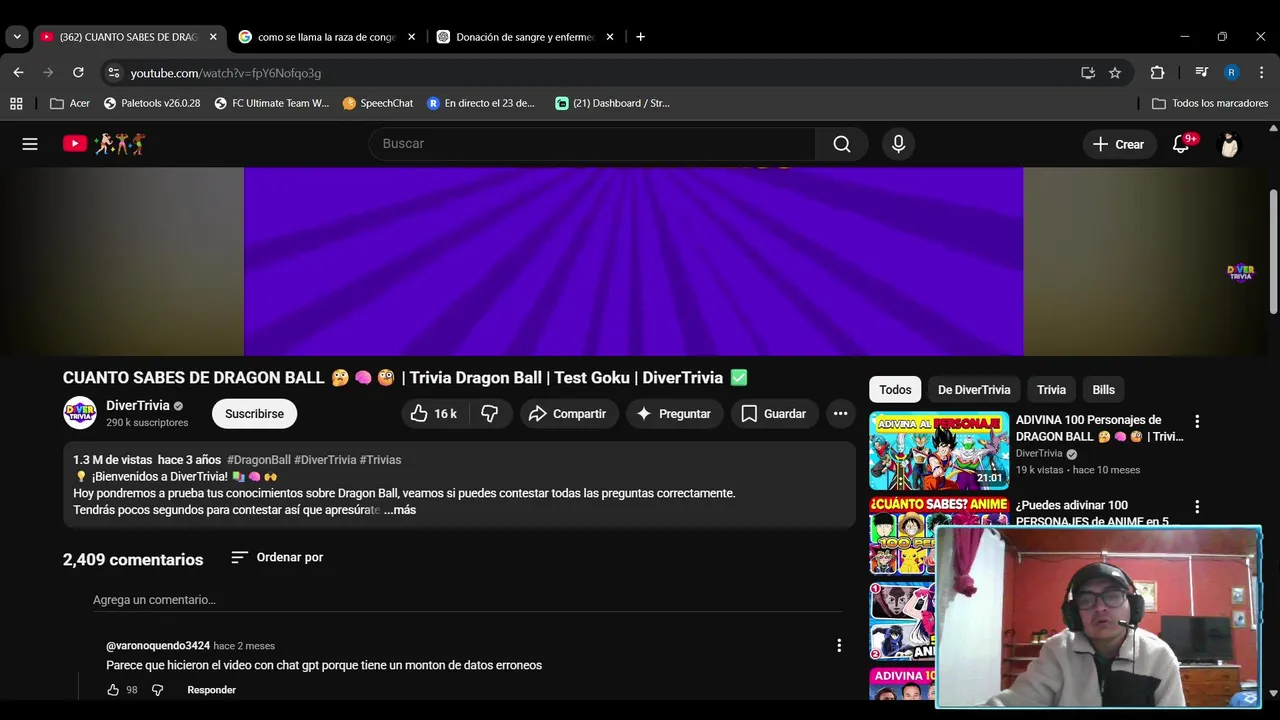1280x720 pixels.
Task: Open Chrome profile R avatar
Action: click(x=1231, y=73)
